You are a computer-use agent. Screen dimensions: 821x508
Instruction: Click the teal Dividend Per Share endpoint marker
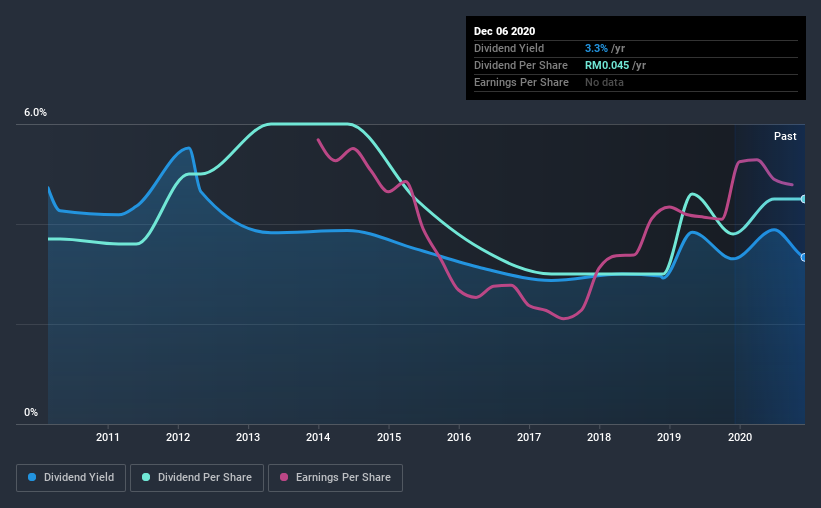point(803,199)
